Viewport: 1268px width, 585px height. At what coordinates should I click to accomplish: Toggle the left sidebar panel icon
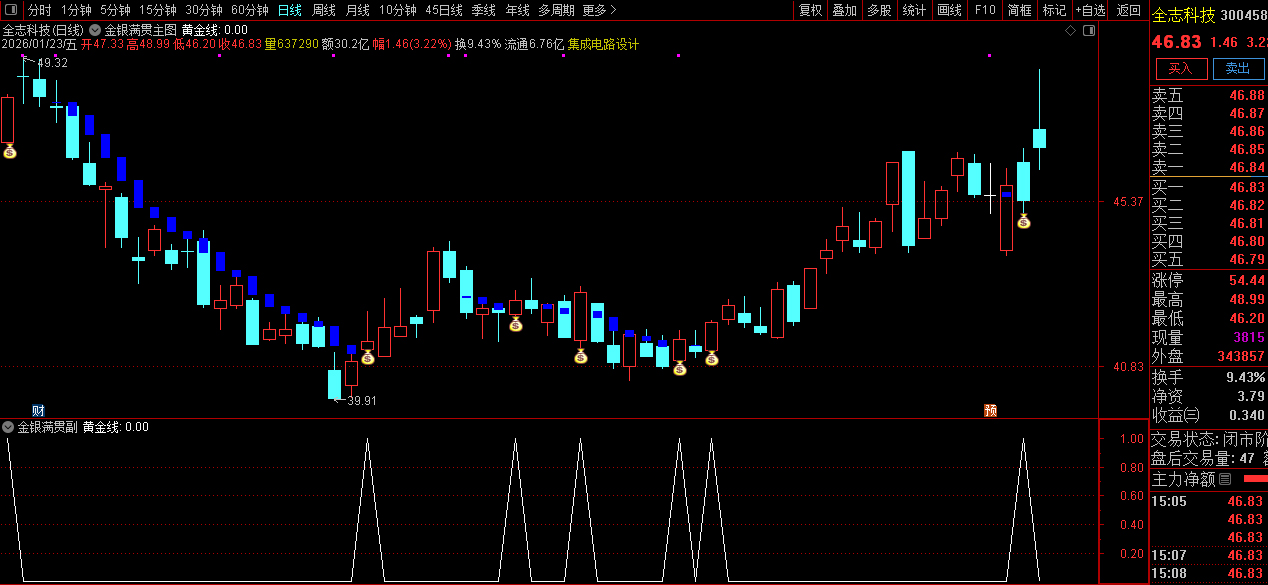[12, 10]
